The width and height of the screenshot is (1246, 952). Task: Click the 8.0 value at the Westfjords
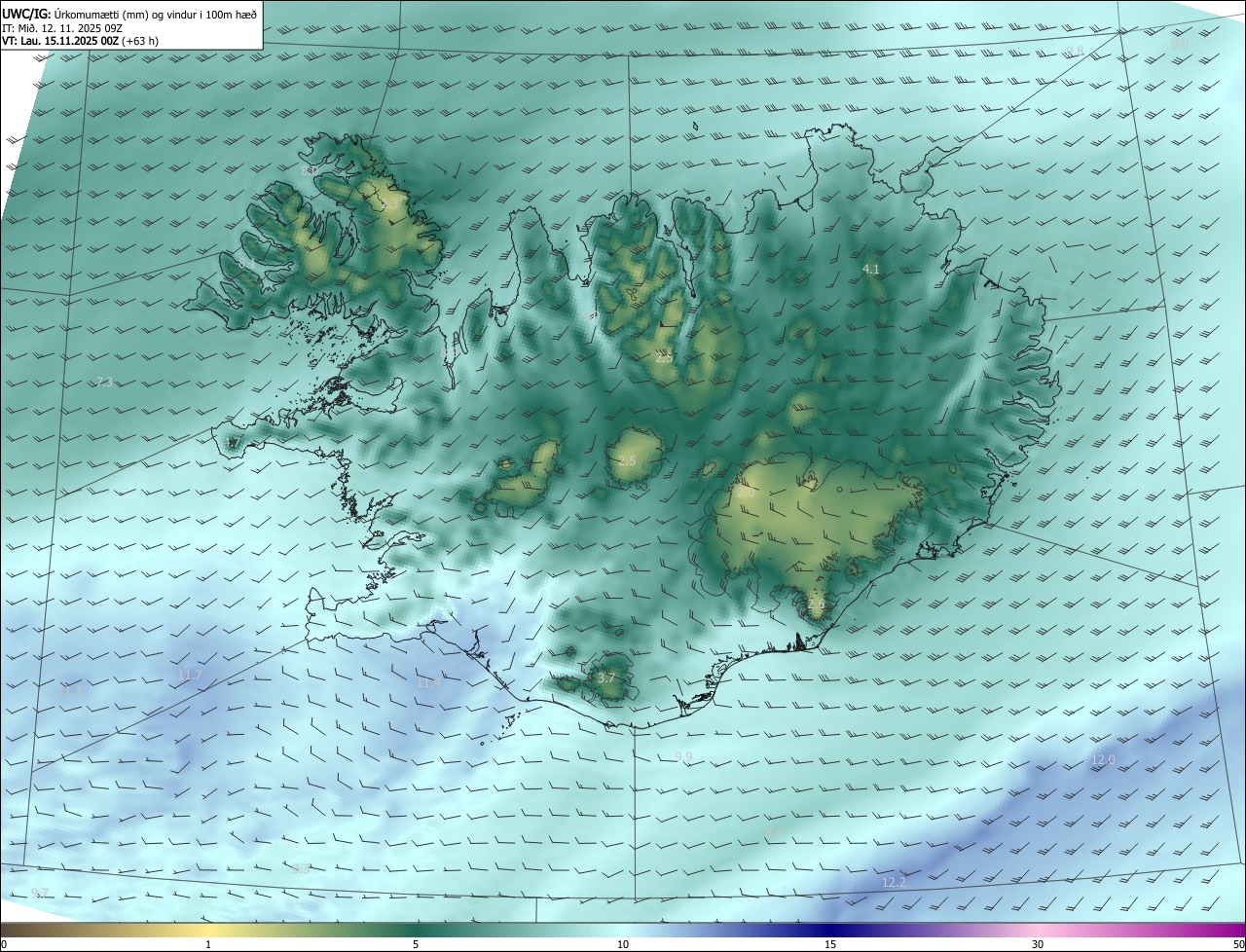310,170
